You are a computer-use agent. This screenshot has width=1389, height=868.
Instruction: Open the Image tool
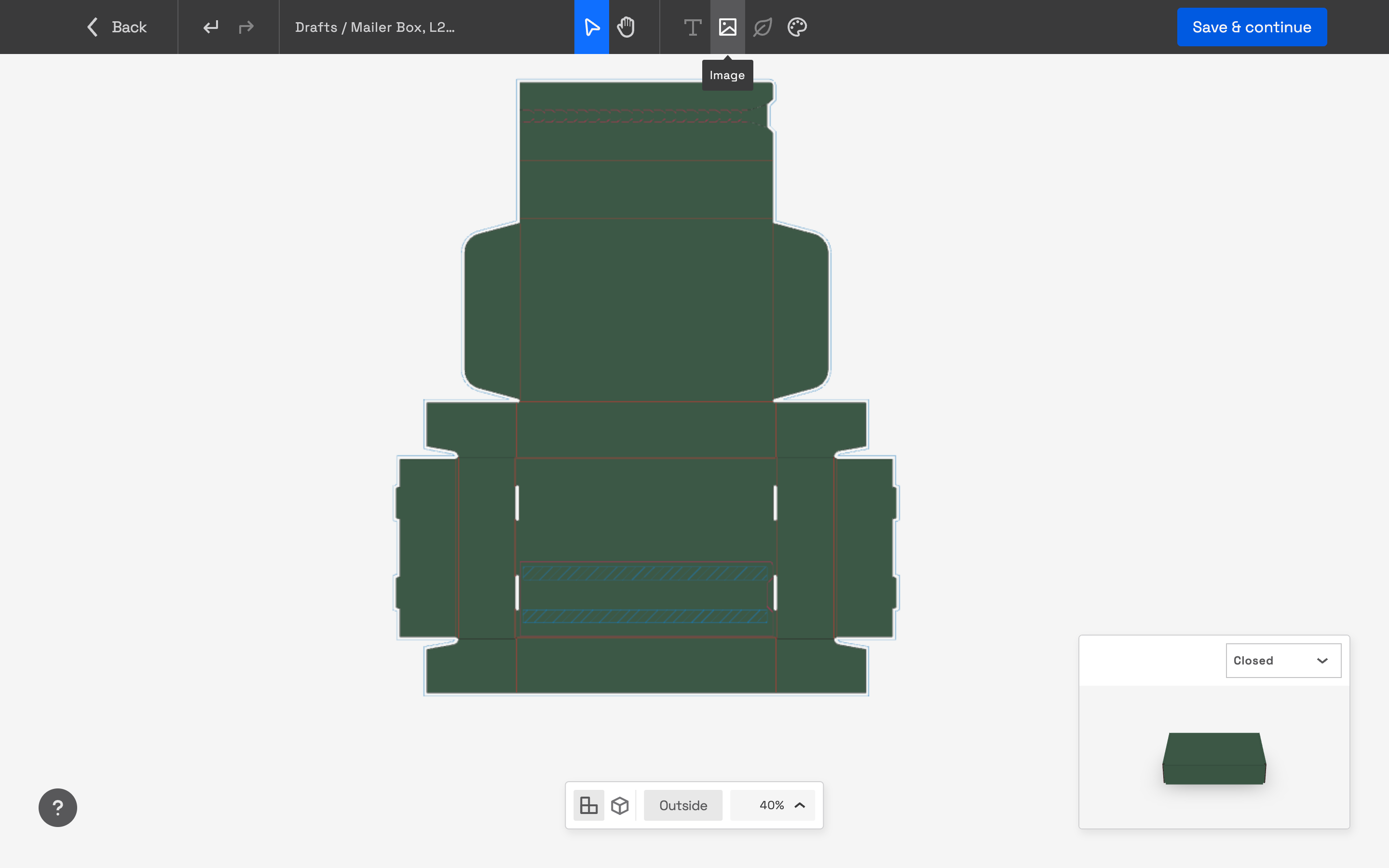pos(727,27)
